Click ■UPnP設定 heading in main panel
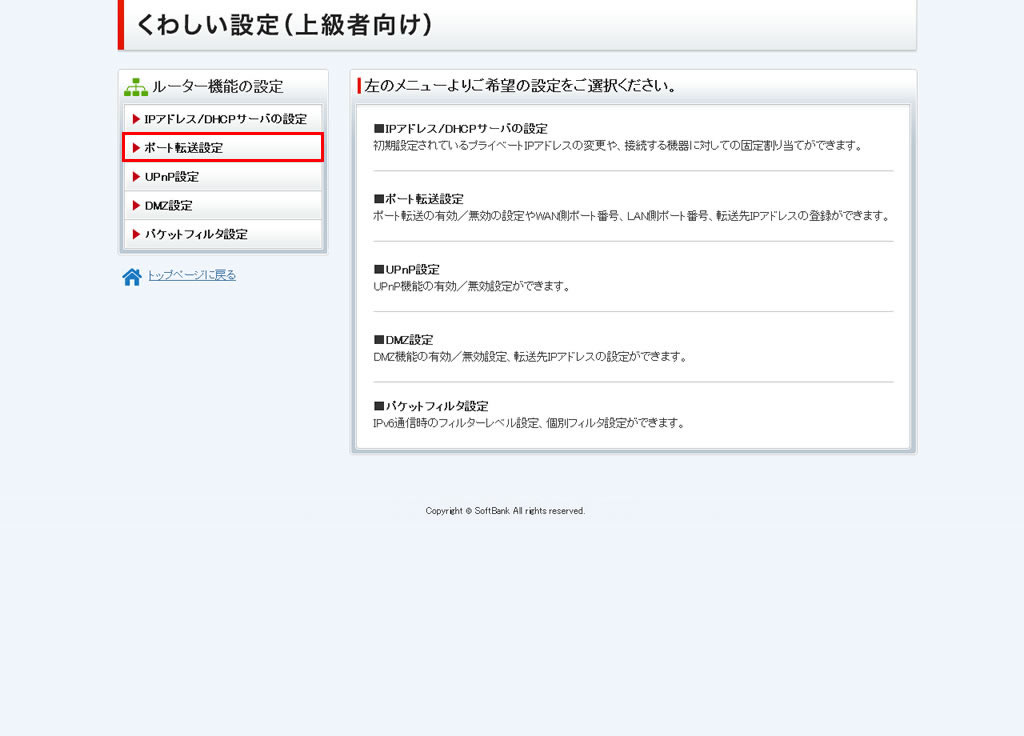The width and height of the screenshot is (1024, 736). 407,270
